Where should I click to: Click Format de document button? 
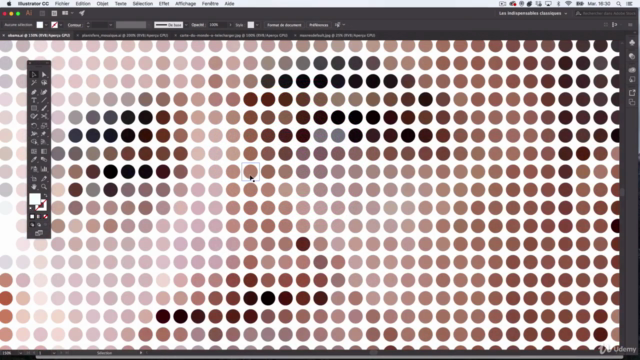click(284, 25)
